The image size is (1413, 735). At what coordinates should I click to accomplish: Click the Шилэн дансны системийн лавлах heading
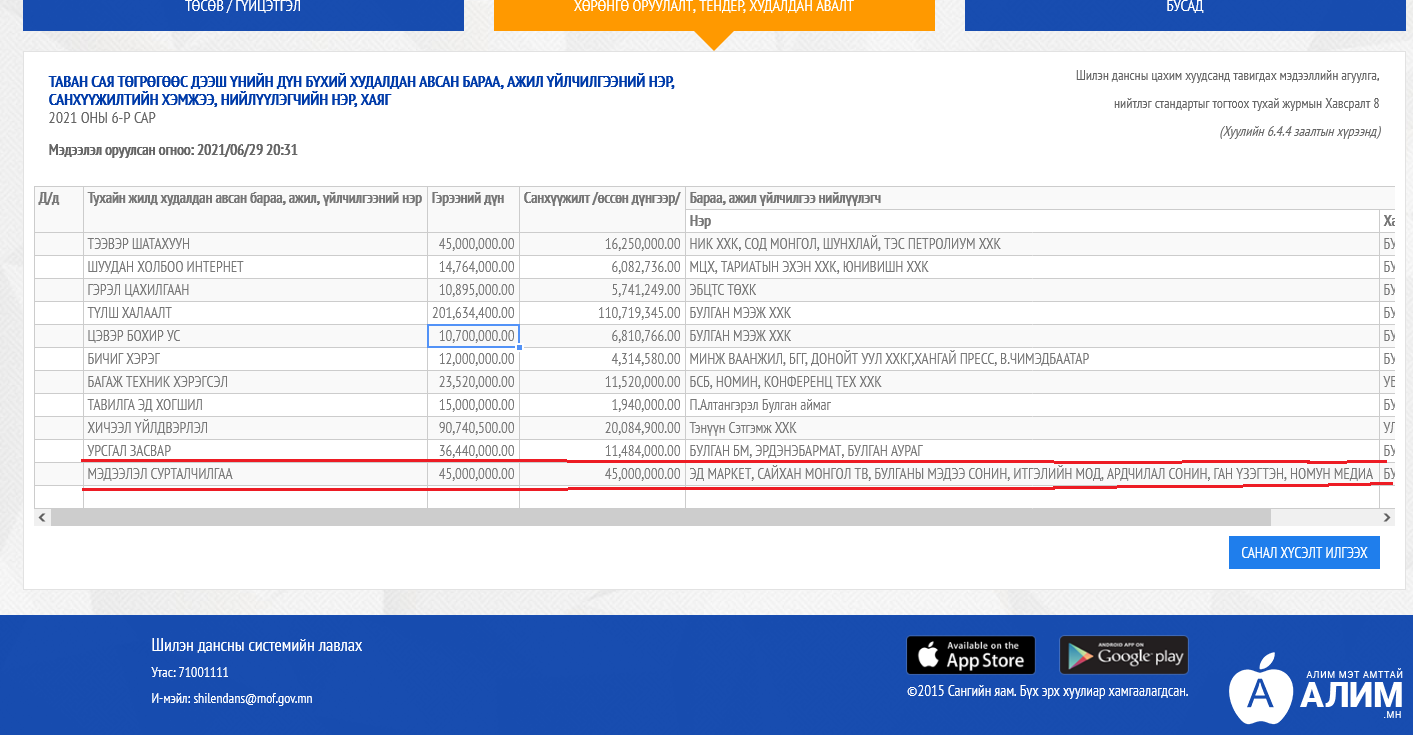(257, 645)
